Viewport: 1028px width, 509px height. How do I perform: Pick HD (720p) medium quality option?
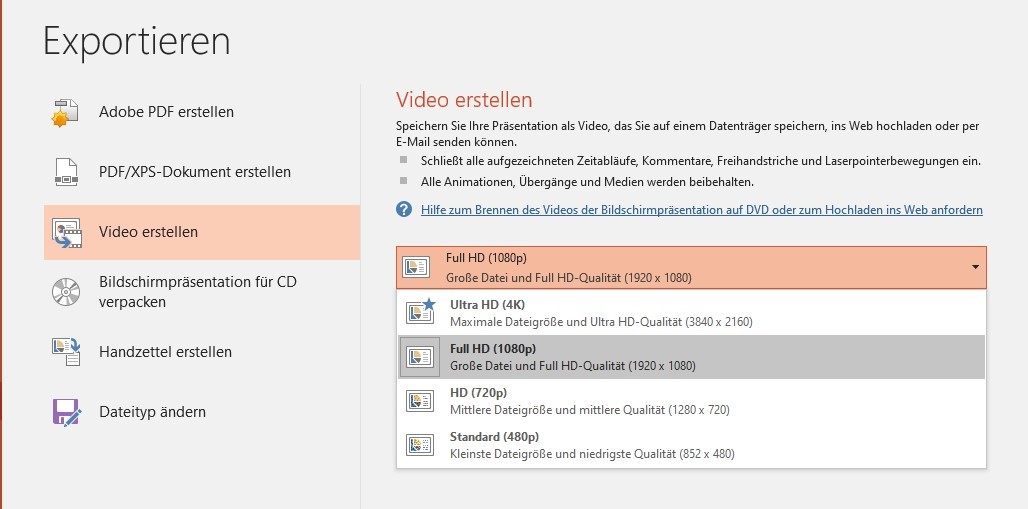(690, 401)
